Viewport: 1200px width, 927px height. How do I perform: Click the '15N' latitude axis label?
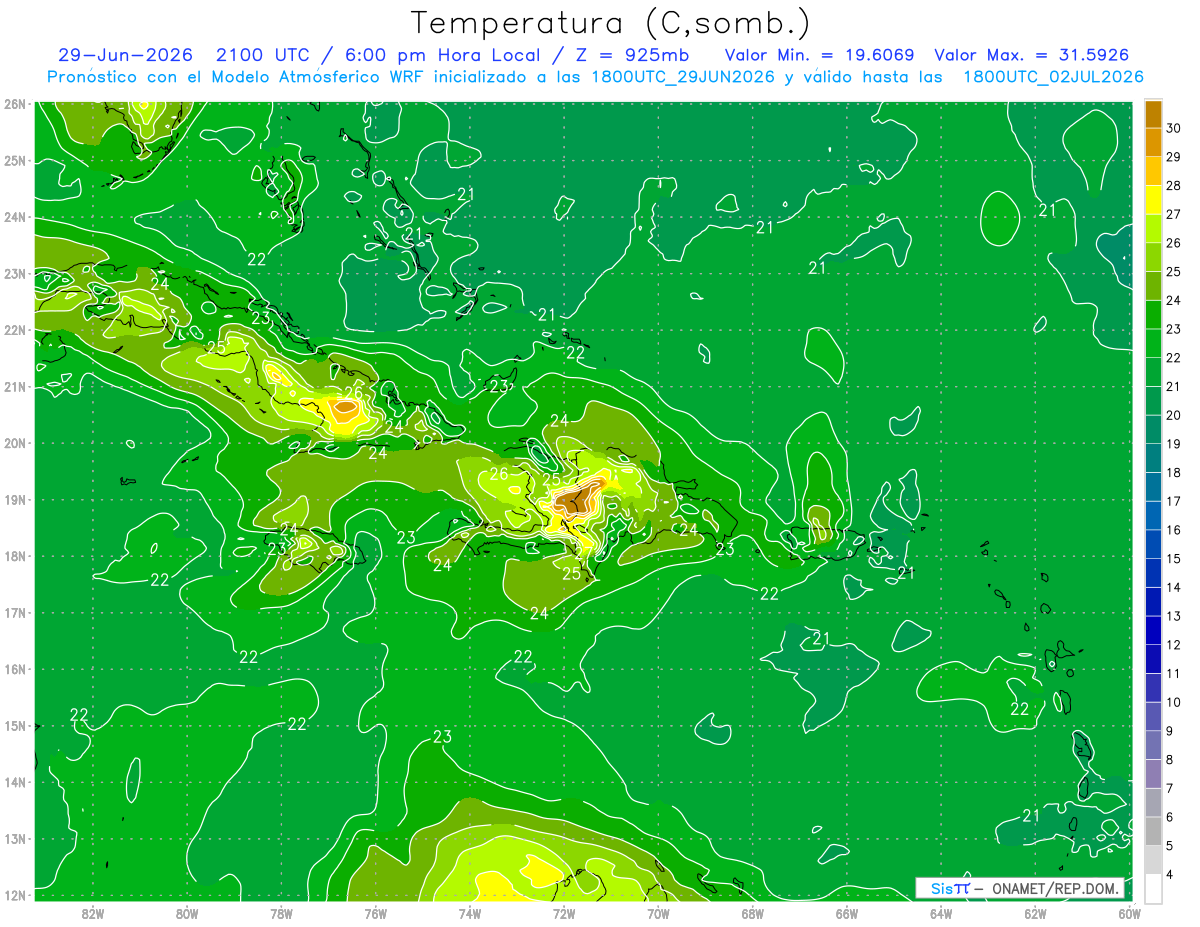15,725
